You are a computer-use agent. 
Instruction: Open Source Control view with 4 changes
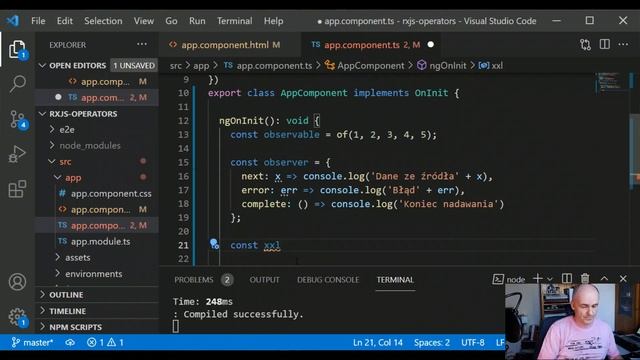tap(17, 119)
